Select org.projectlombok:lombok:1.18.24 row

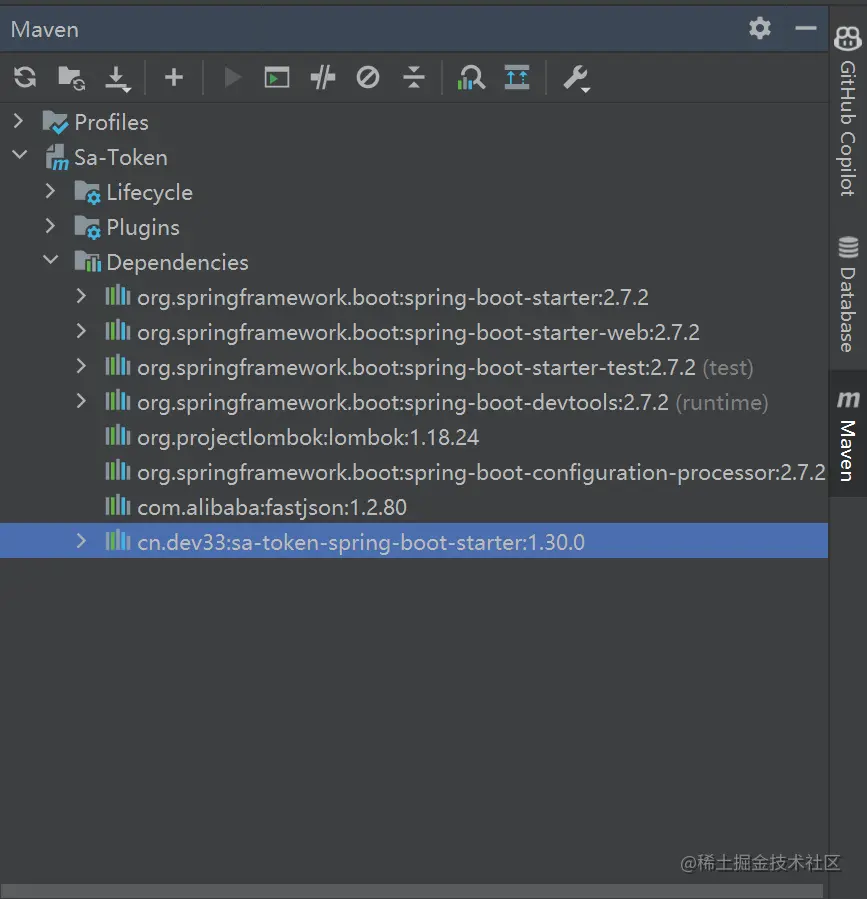point(414,437)
